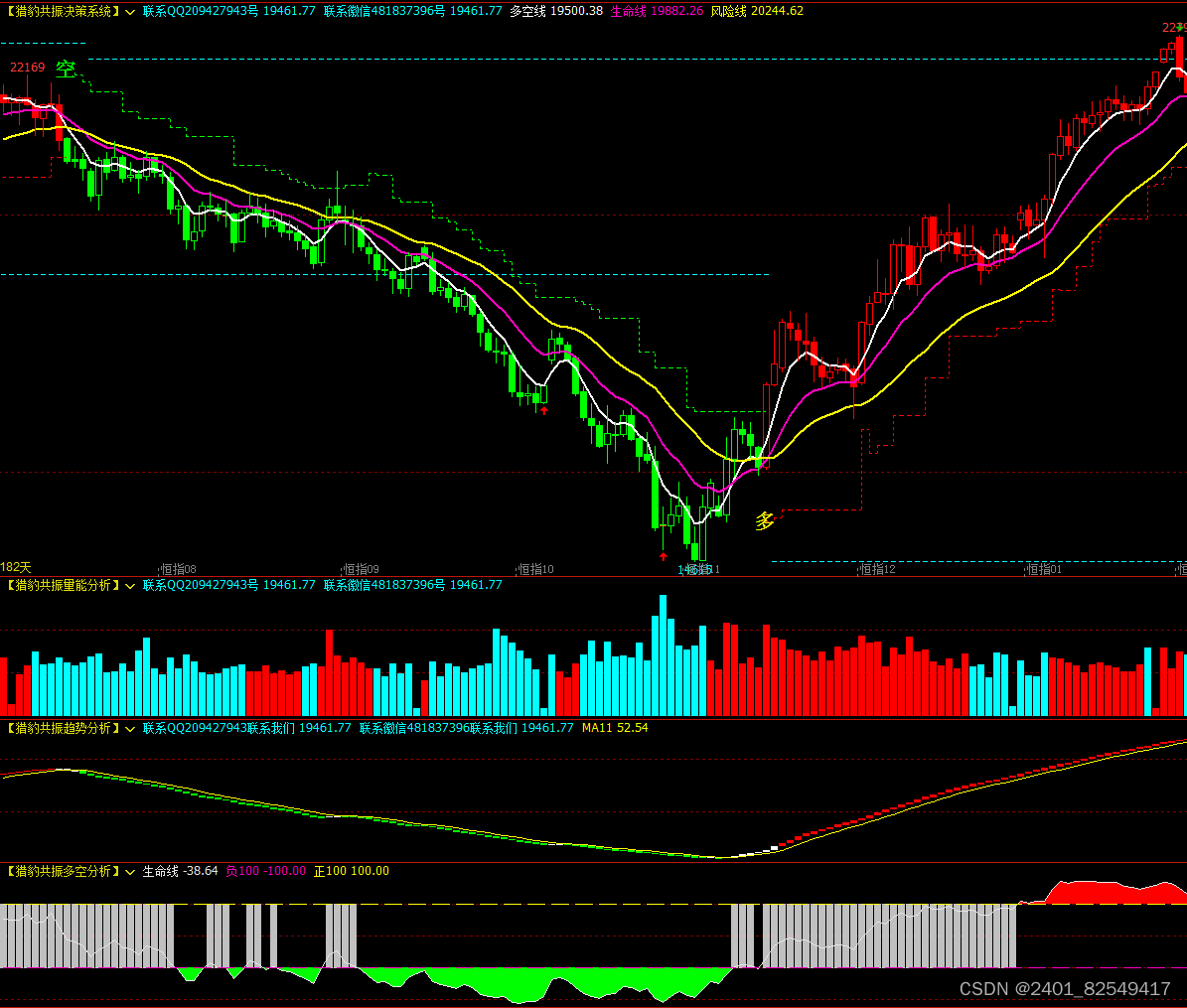Viewport: 1187px width, 1008px height.
Task: Click the red up-arrow below the October low
Action: pos(543,411)
